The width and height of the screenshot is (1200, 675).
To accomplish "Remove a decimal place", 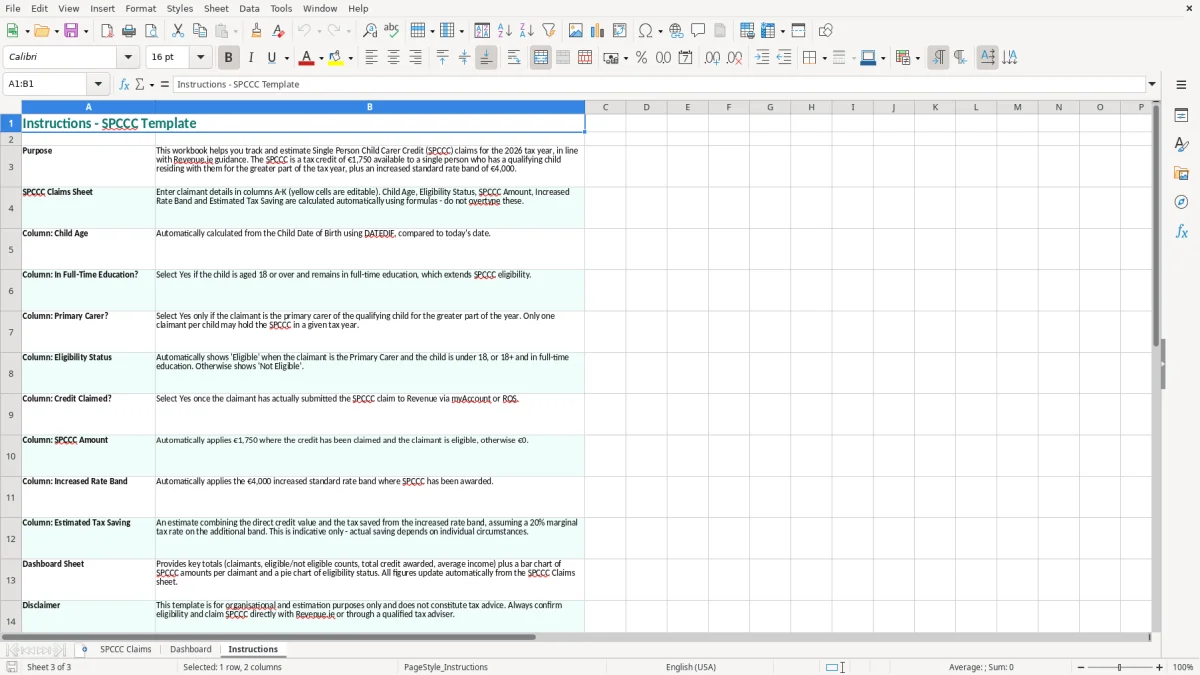I will (734, 58).
